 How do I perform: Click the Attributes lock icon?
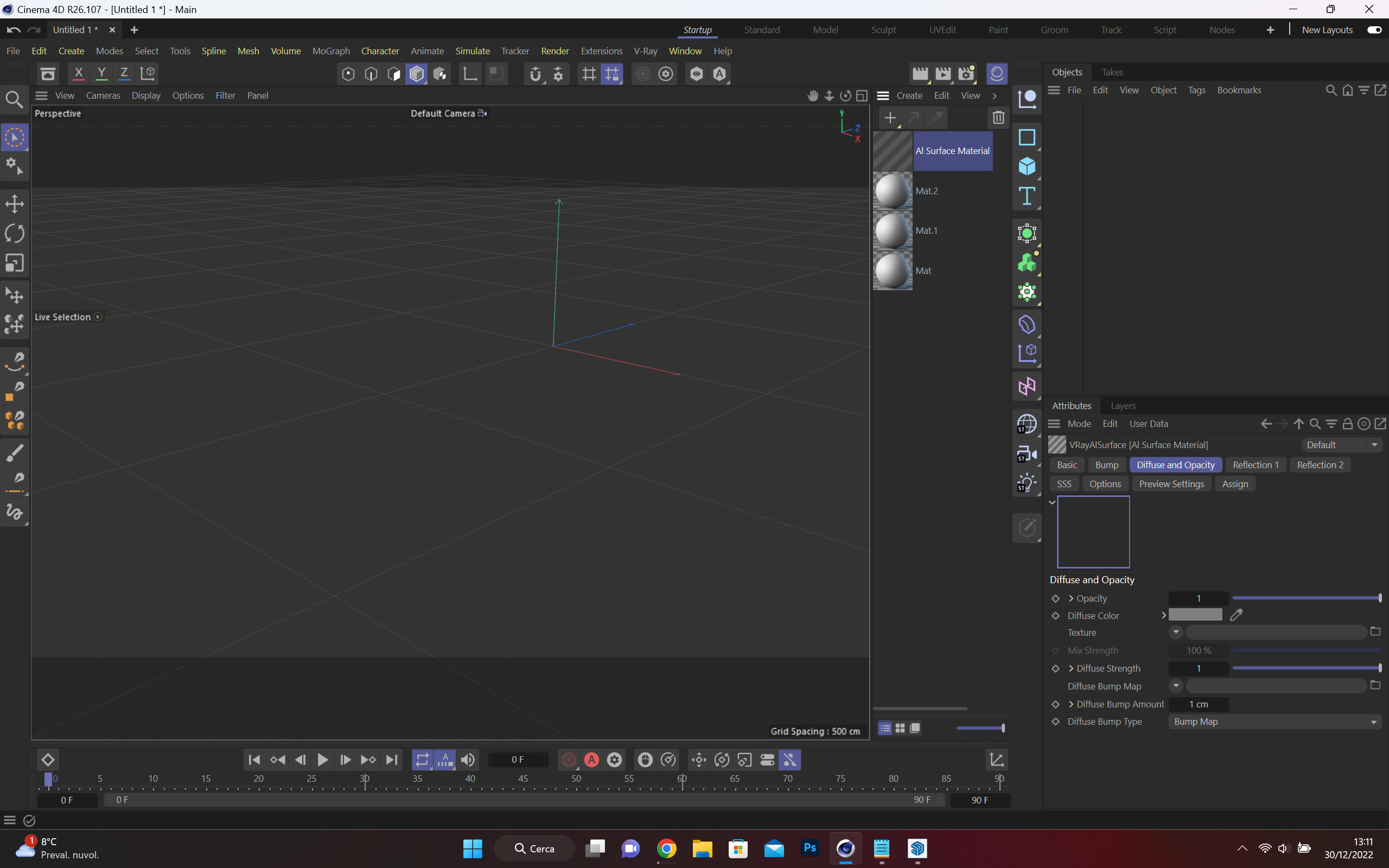pos(1347,424)
